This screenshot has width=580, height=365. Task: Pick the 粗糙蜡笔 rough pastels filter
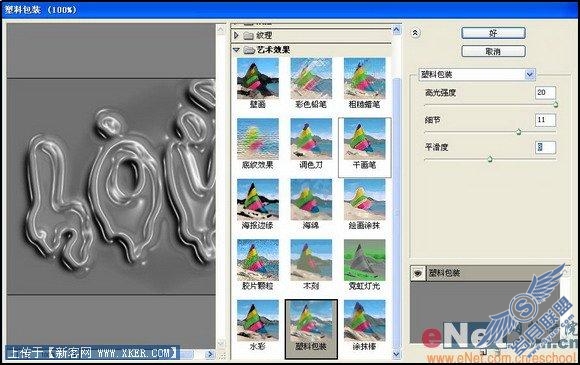[x=364, y=83]
